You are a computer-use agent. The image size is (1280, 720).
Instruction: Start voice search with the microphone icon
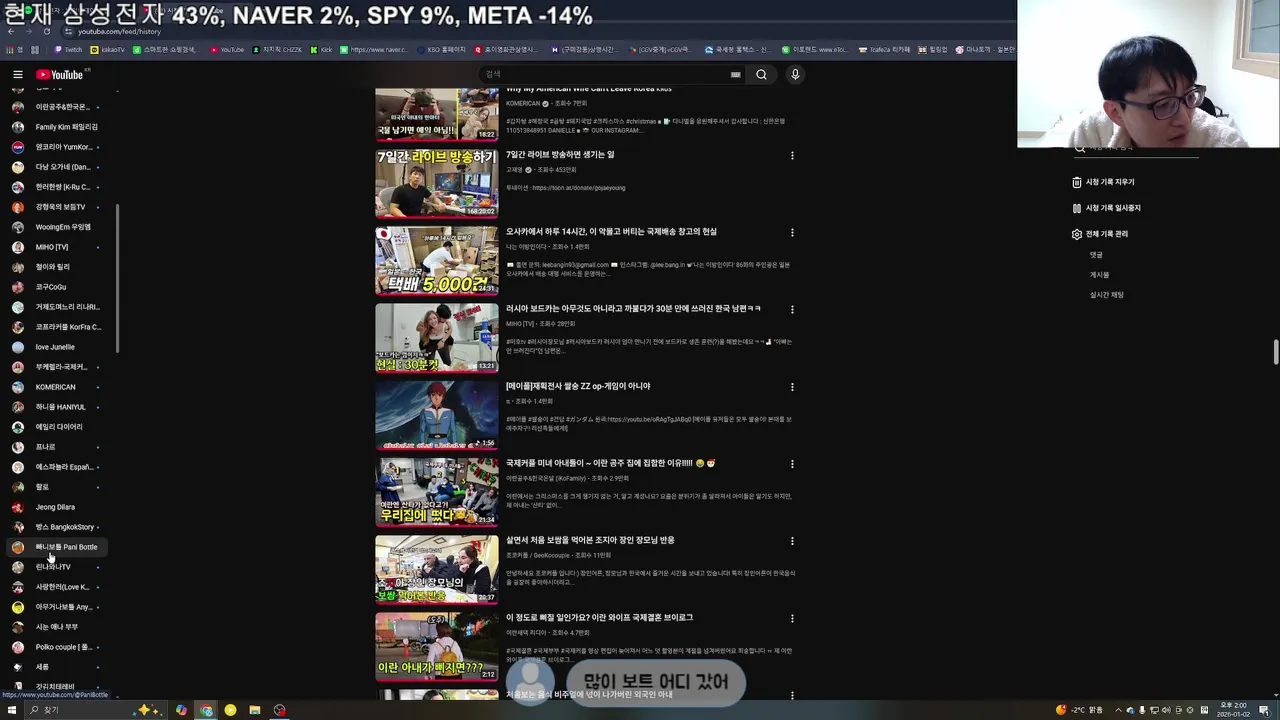point(795,74)
